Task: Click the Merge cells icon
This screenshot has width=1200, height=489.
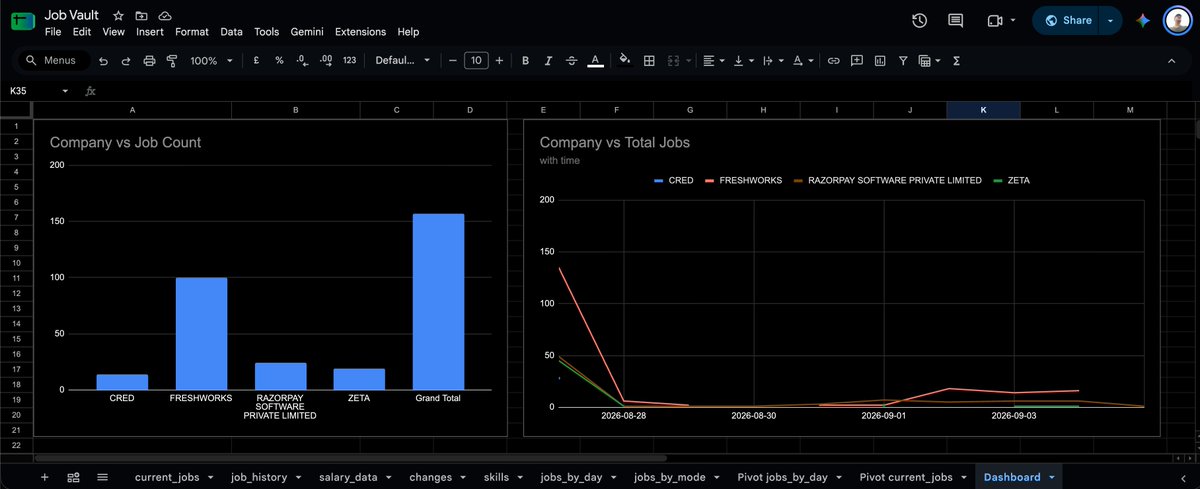Action: 672,61
